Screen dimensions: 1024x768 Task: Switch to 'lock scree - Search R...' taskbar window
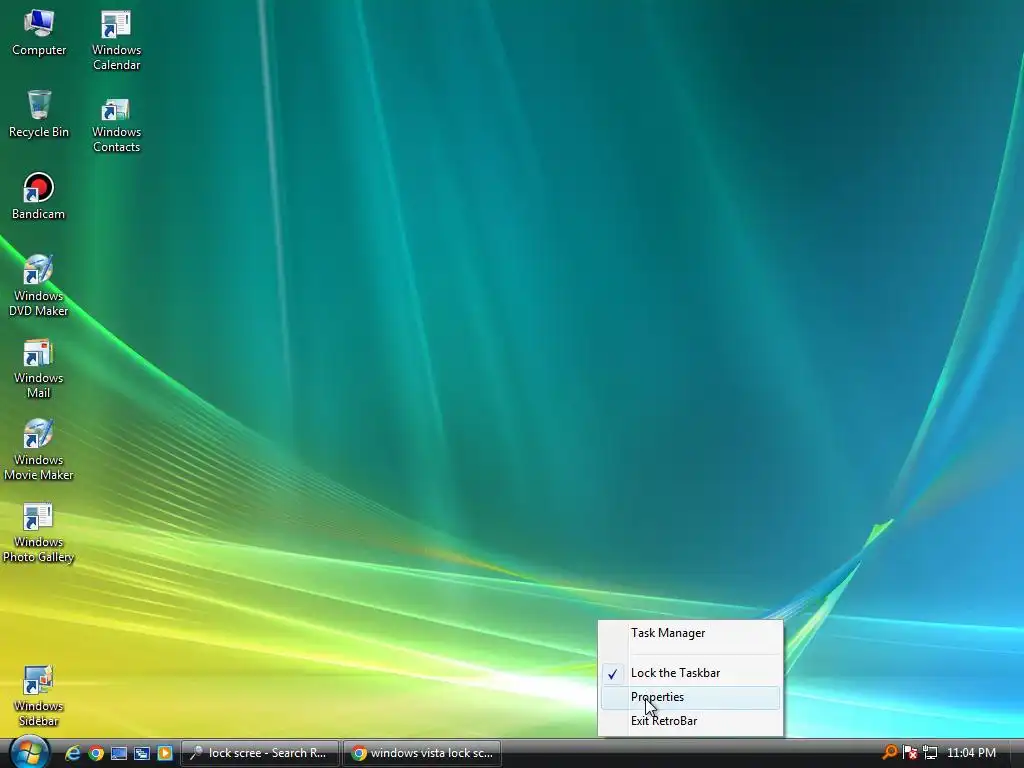tap(259, 753)
